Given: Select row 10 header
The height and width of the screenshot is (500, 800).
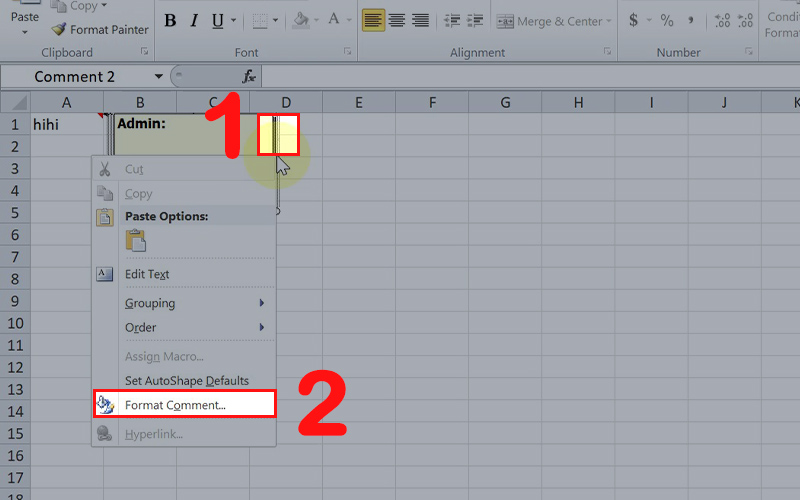Looking at the screenshot, I should (15, 323).
